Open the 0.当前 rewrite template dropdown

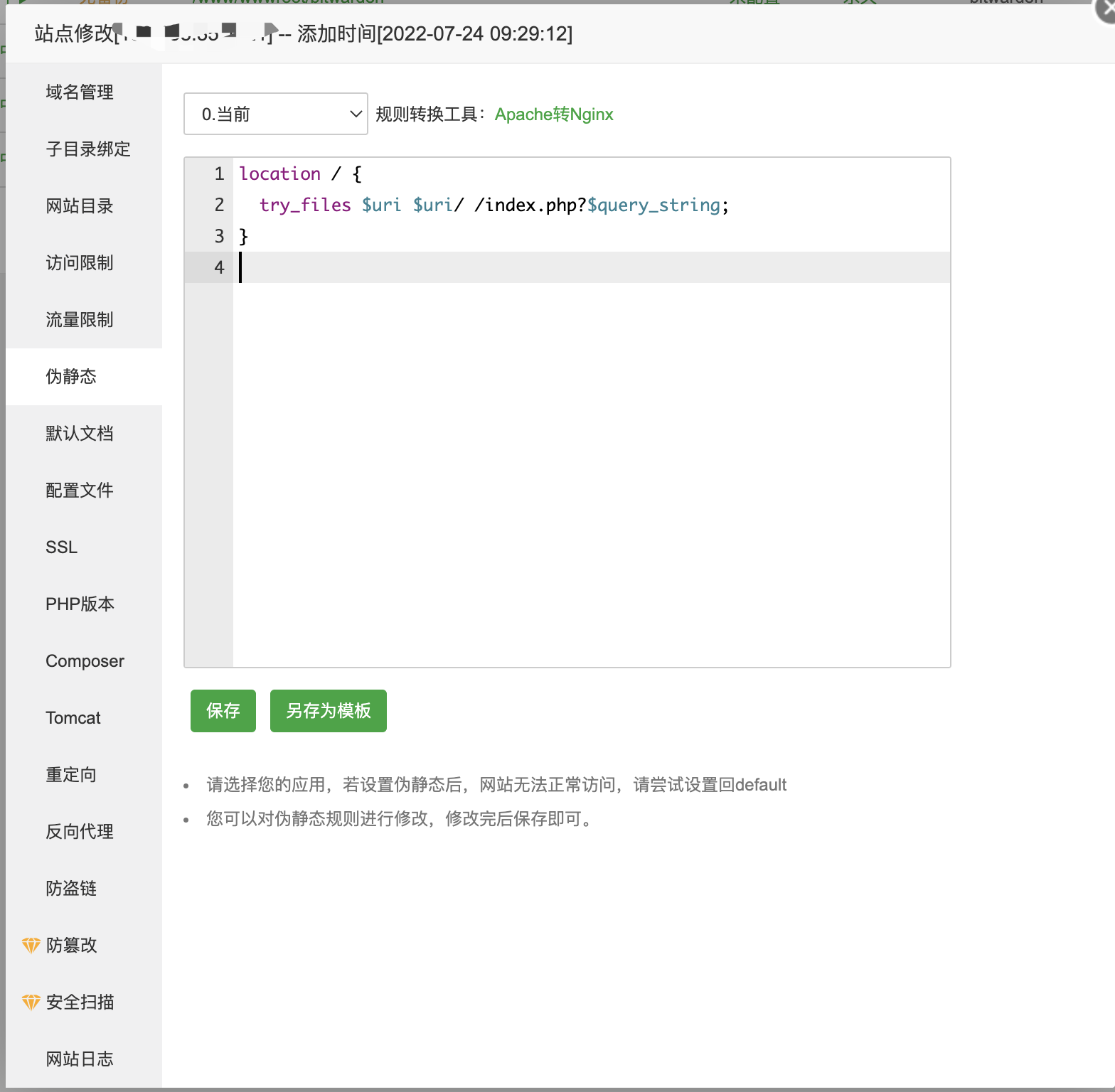click(275, 114)
